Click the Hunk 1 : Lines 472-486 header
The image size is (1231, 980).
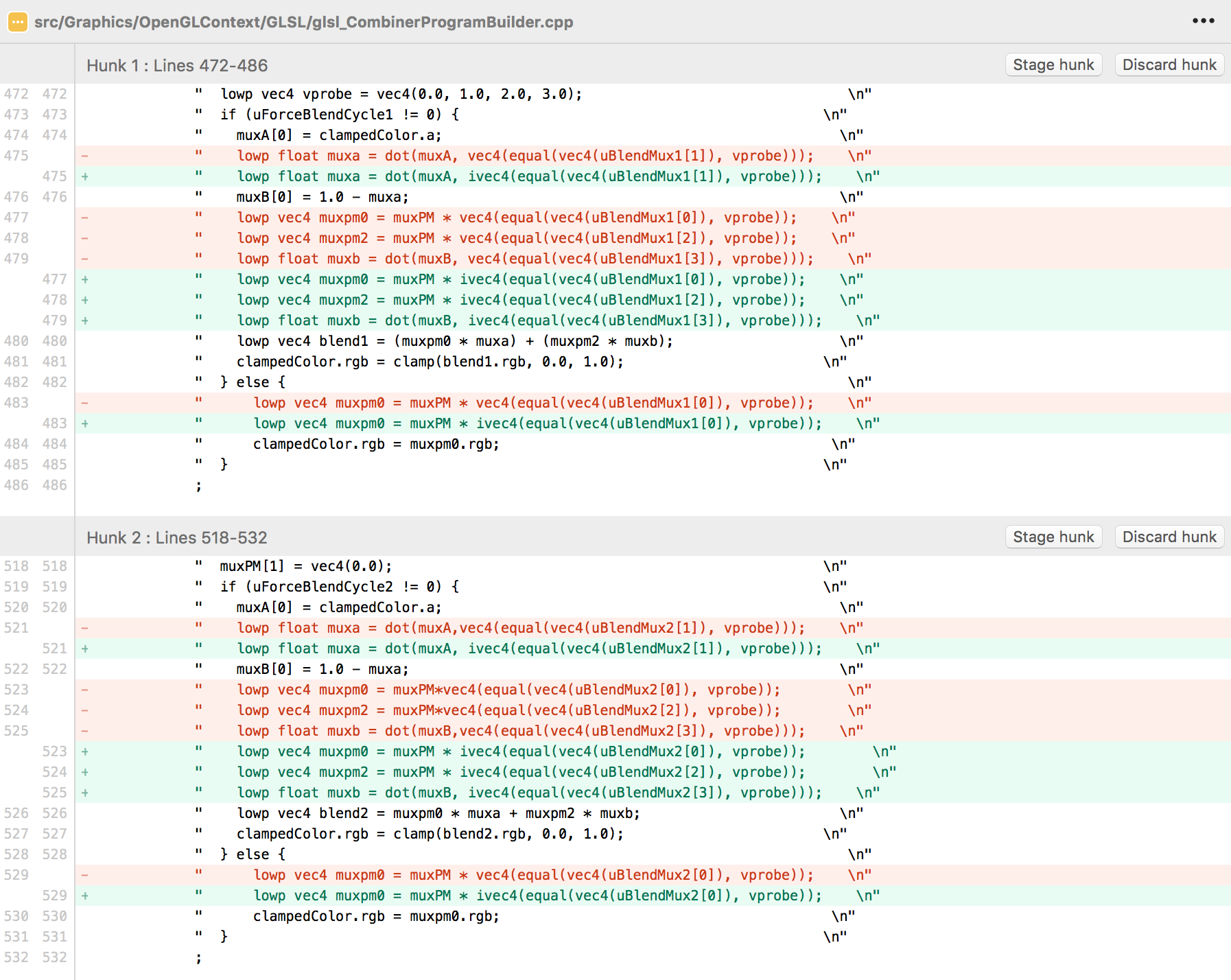coord(177,65)
